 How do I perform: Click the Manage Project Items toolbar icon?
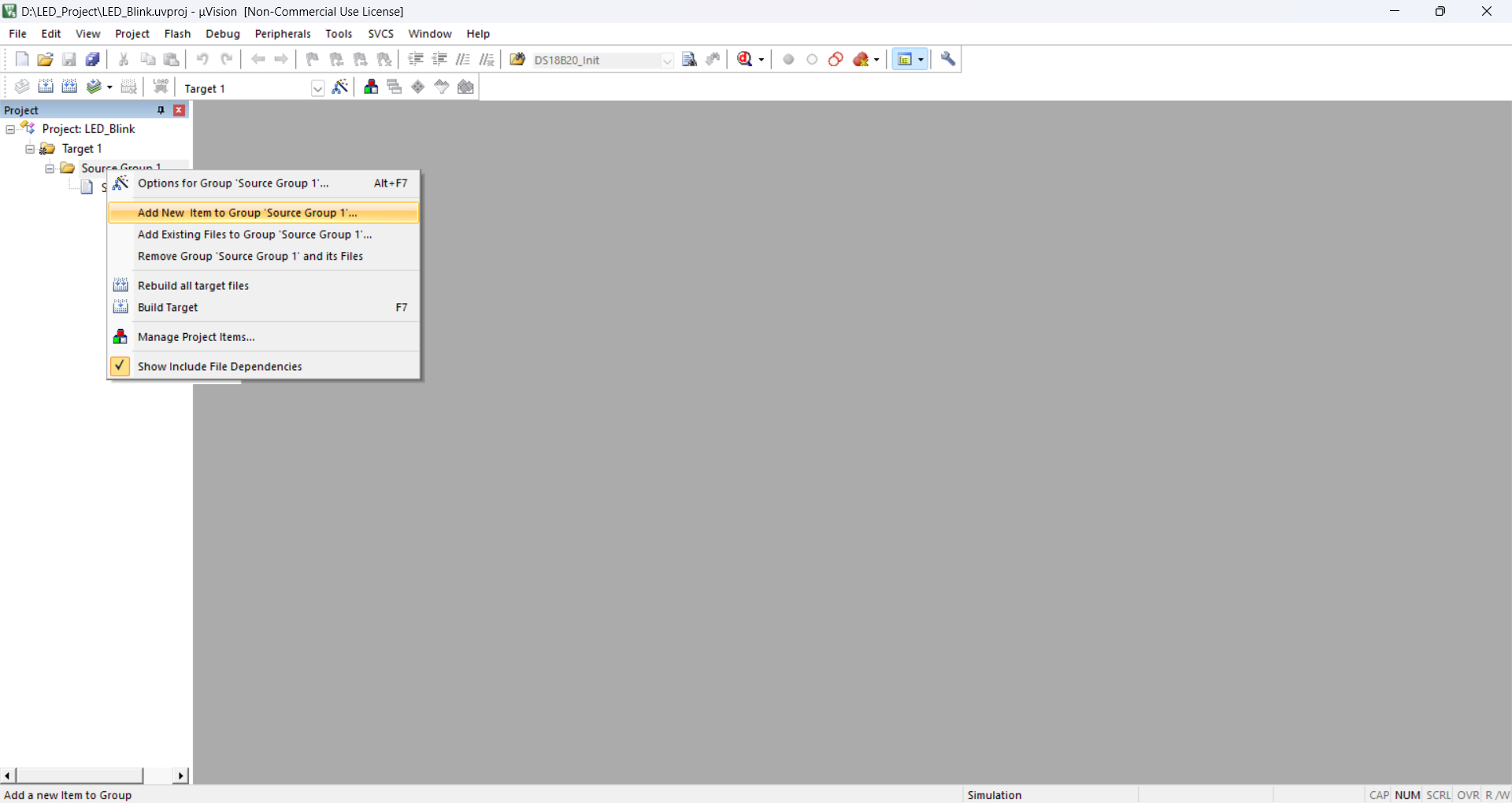point(371,87)
